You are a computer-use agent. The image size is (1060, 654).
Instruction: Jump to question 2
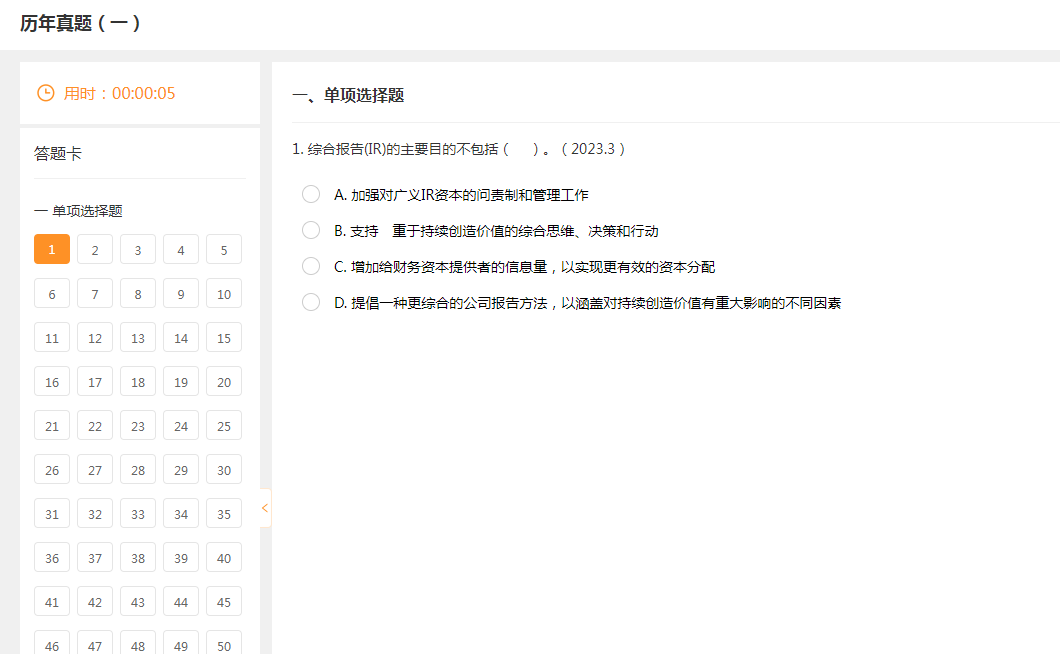point(95,250)
